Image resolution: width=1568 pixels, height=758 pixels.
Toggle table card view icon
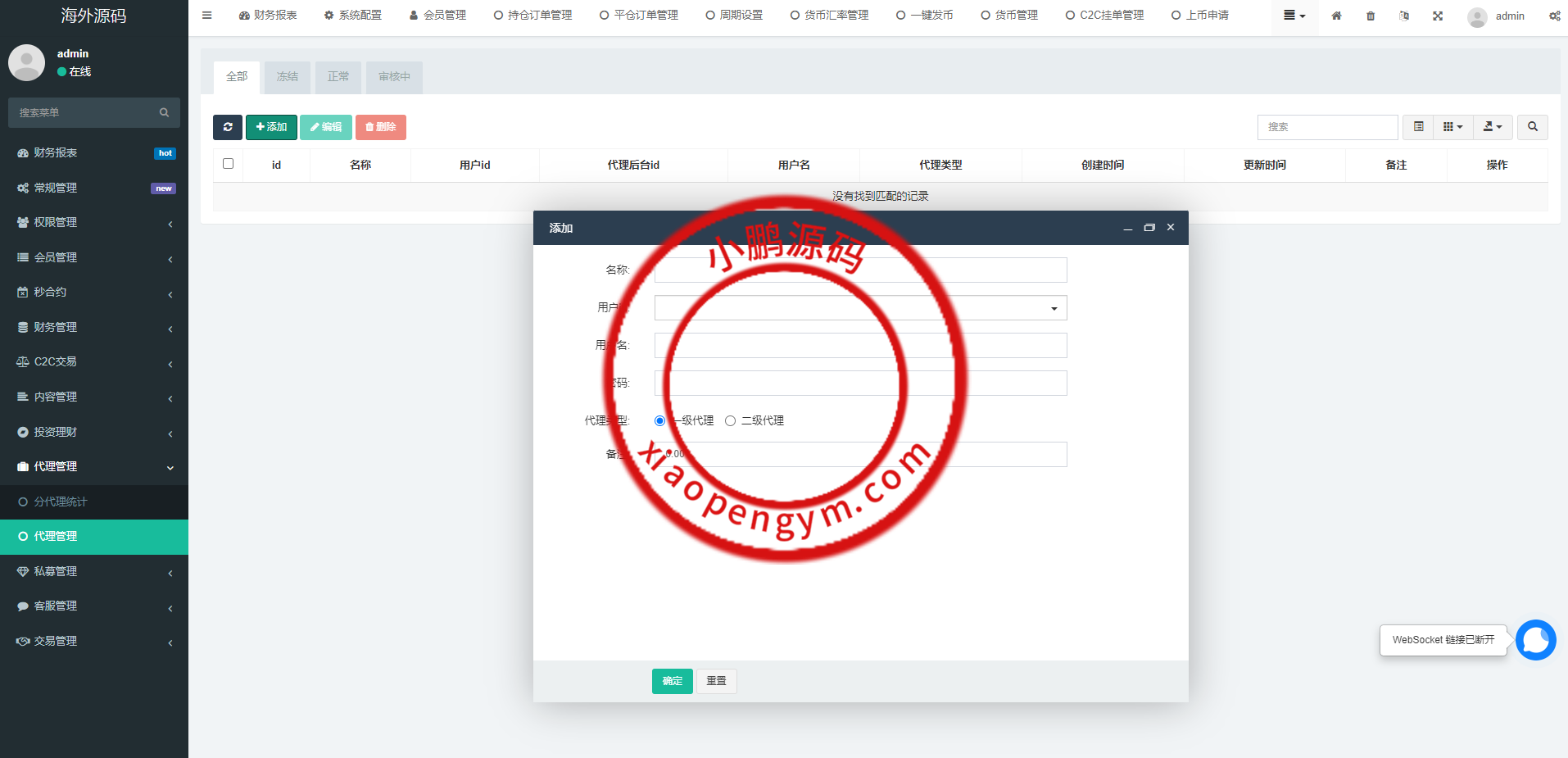[1419, 127]
